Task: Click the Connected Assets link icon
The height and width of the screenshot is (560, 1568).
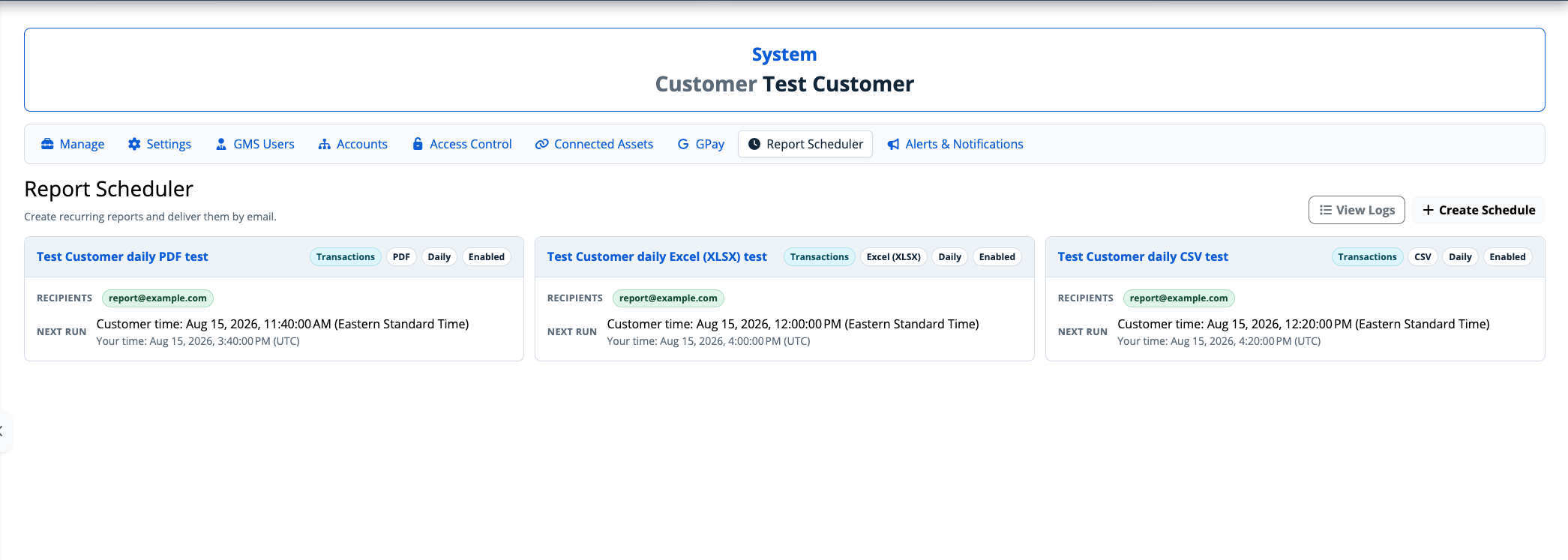Action: tap(541, 144)
